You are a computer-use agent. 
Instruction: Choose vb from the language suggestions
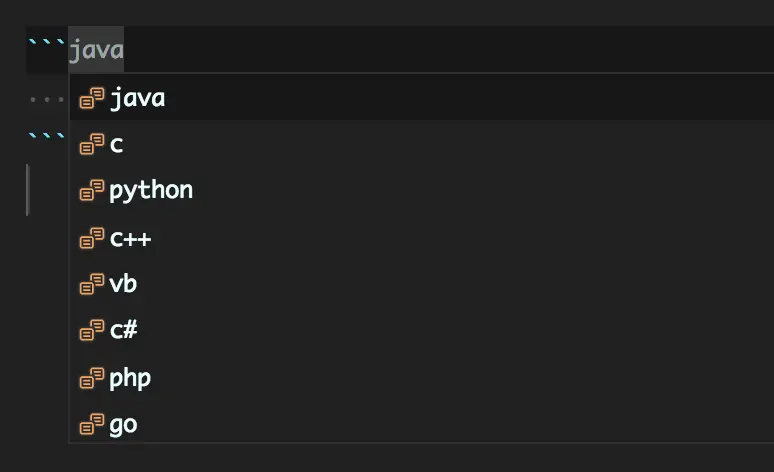(422, 284)
